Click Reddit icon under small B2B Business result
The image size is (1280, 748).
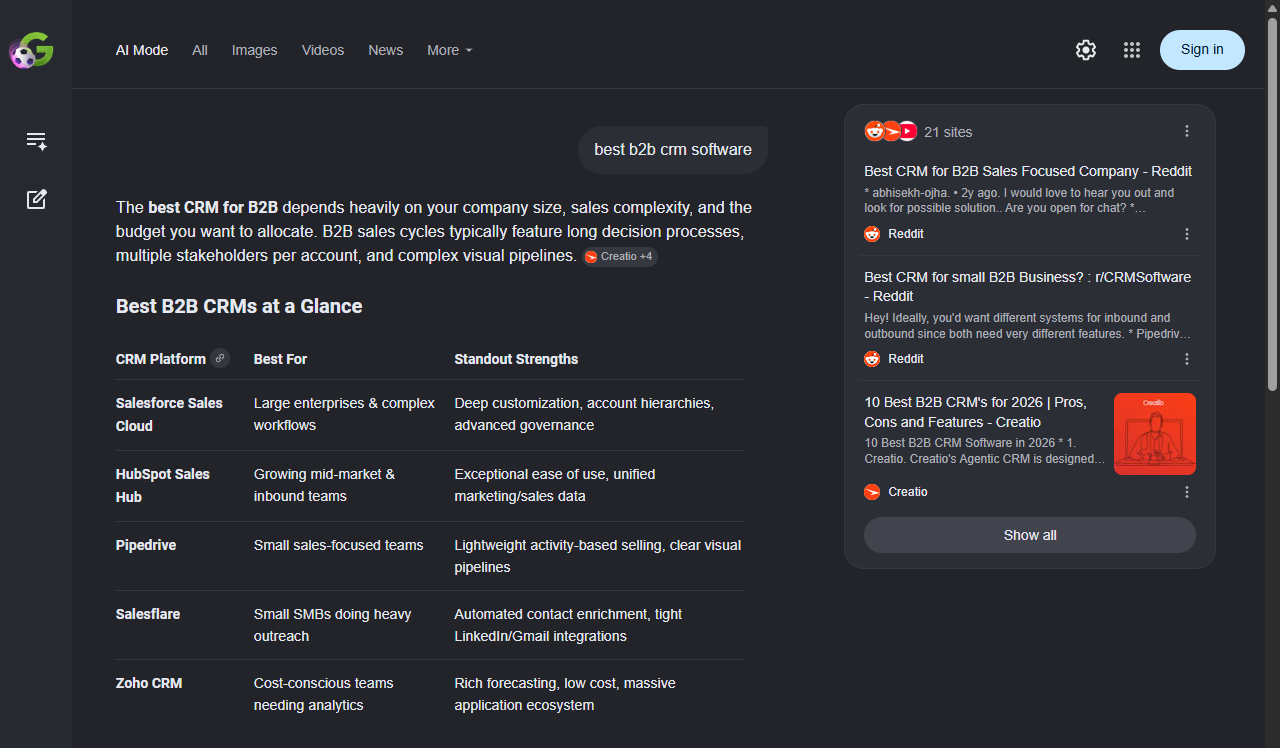point(872,359)
